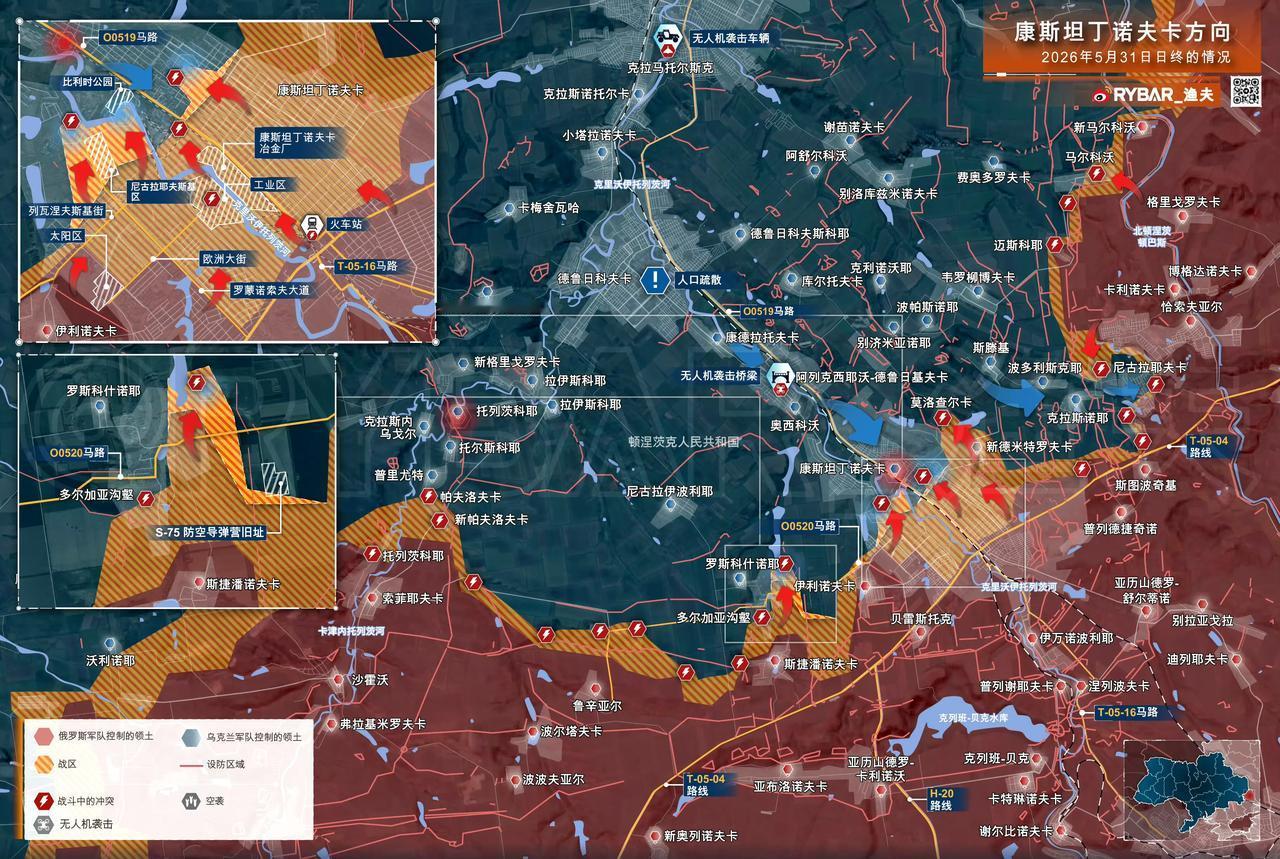The image size is (1280, 859).
Task: Click the 工业区 label in the inset
Action: tap(269, 185)
